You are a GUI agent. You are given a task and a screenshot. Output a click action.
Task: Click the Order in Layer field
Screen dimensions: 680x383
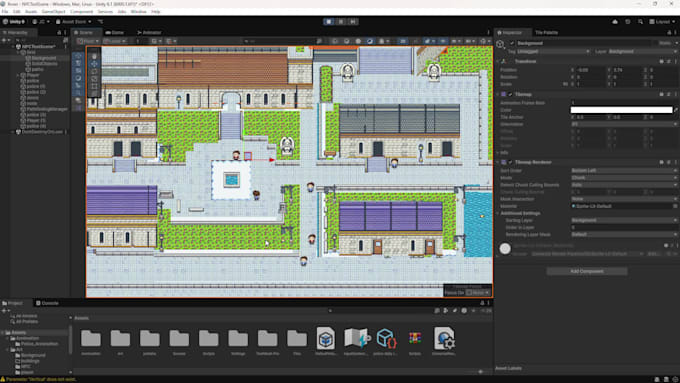click(x=624, y=227)
